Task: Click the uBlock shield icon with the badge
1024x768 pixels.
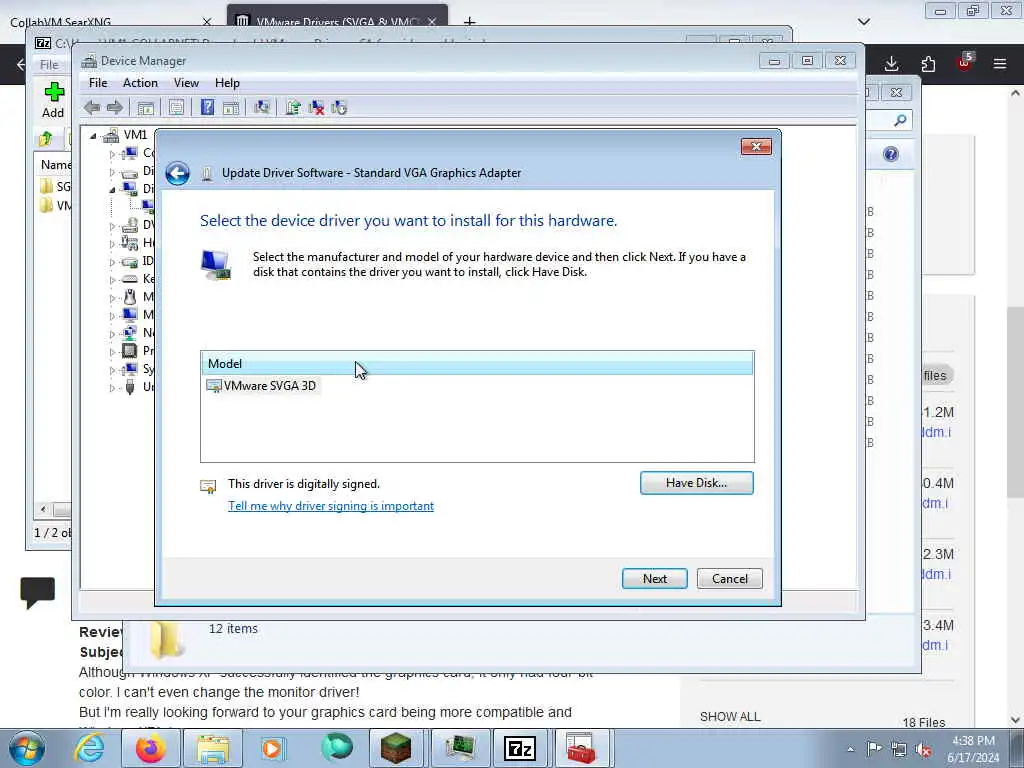Action: tap(964, 62)
